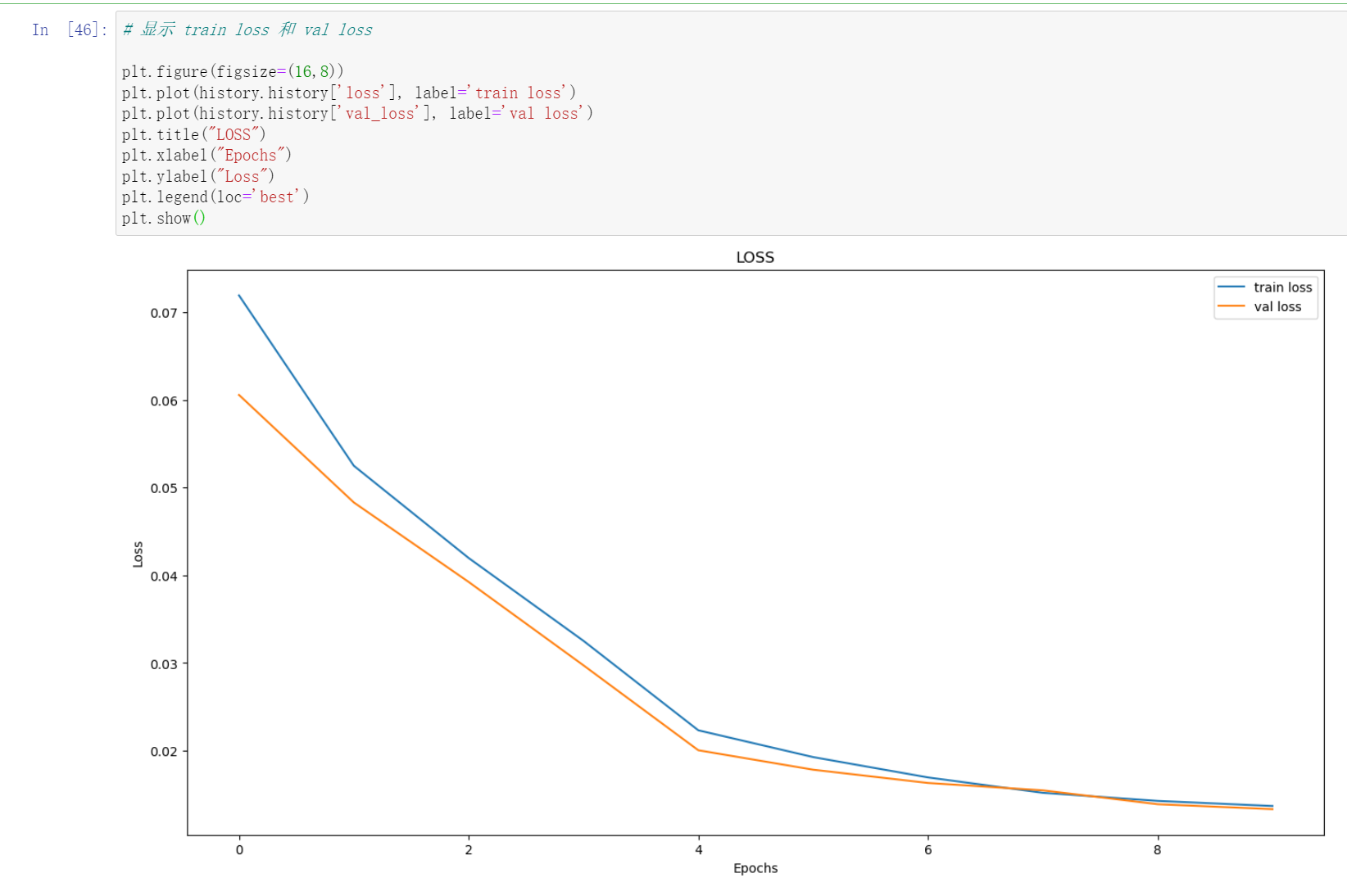Click the 0.02 y-axis tick label
1347x896 pixels.
164,751
